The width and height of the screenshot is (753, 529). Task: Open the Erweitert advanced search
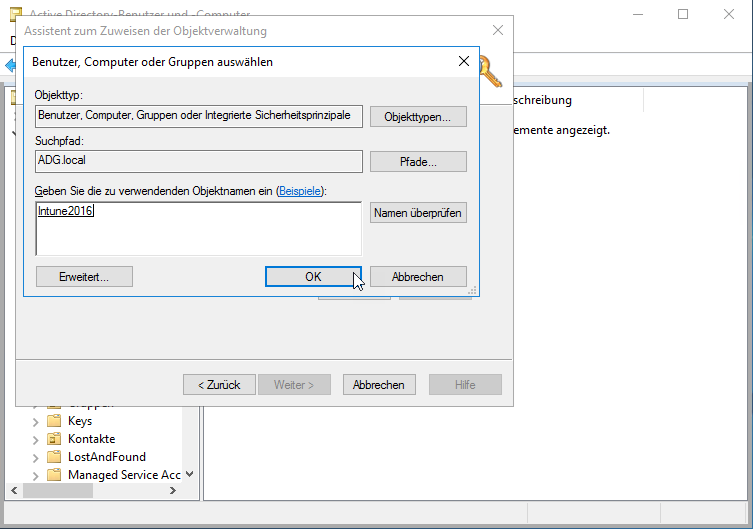[84, 277]
